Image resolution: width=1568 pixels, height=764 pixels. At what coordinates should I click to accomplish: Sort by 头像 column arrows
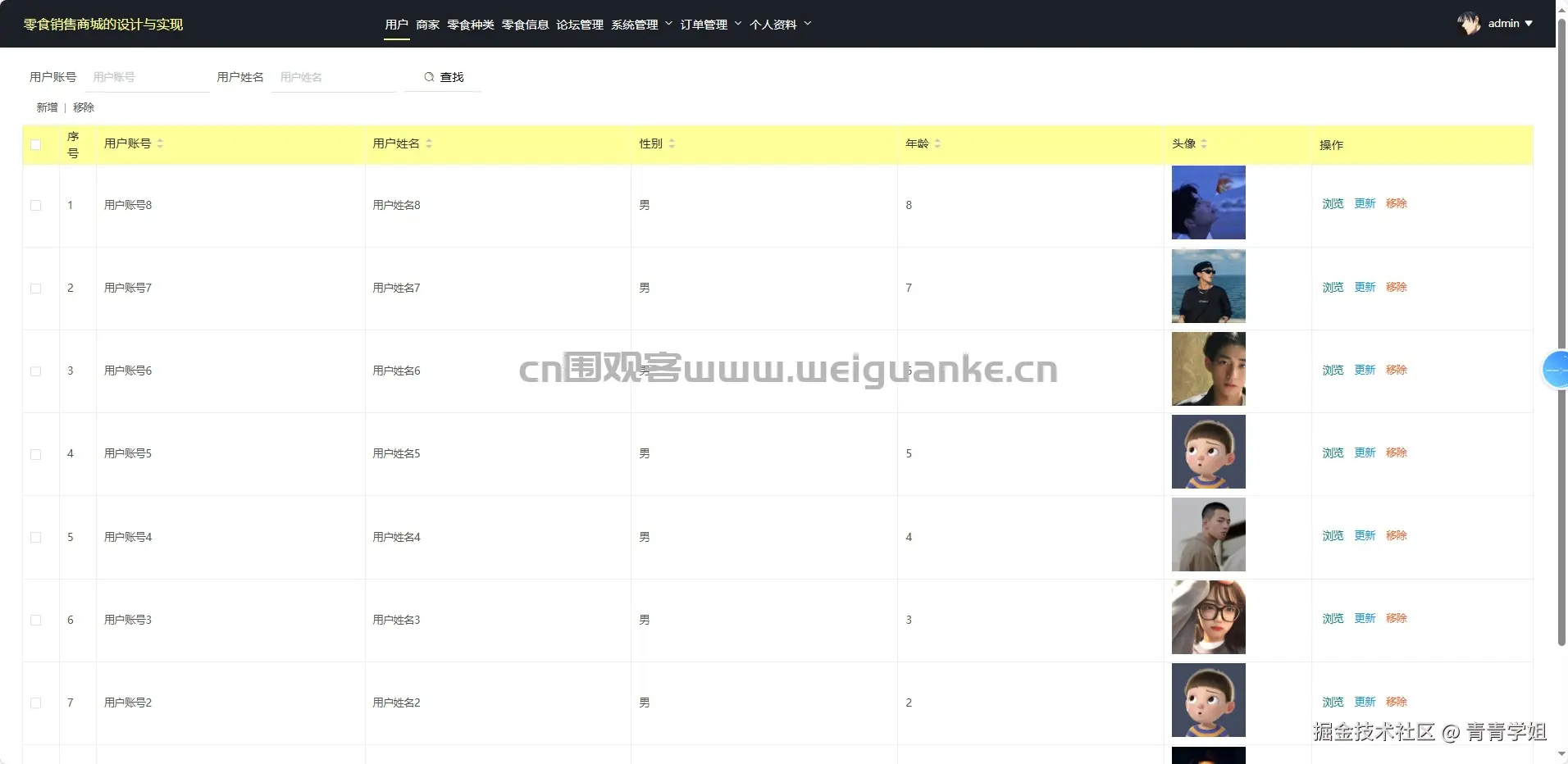coord(1204,143)
